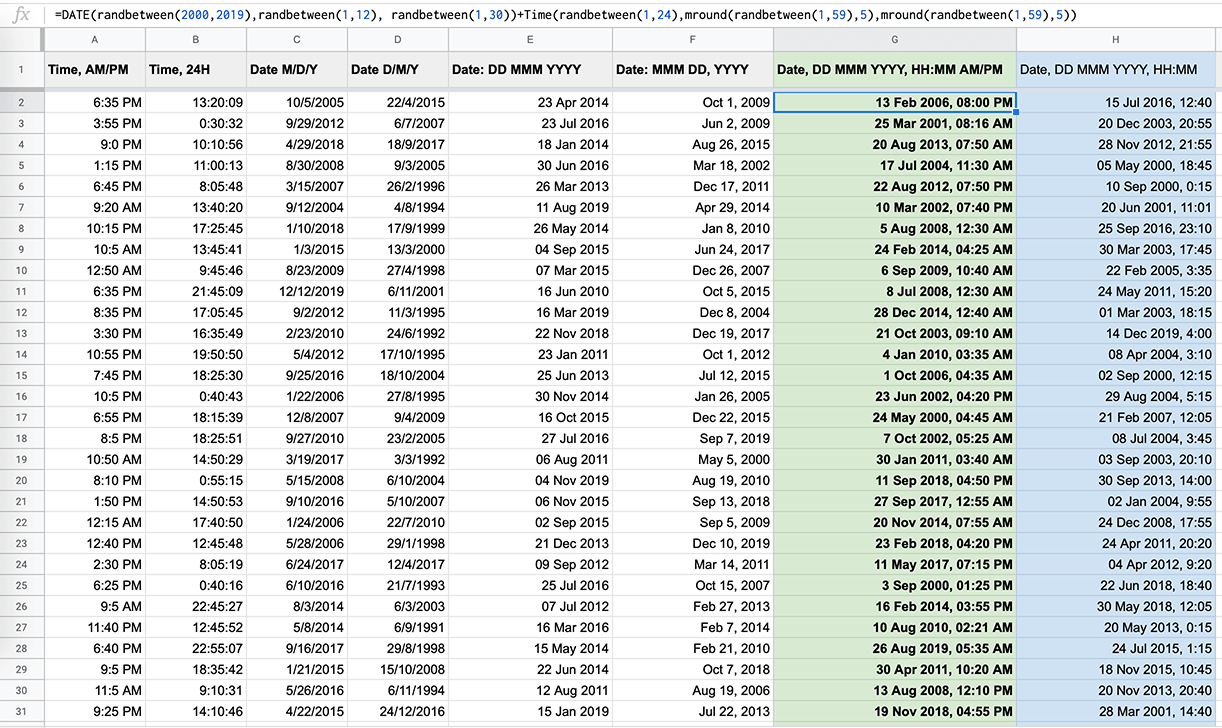
Task: Select cell '28 Dec 2014, 12:40 AM'
Action: tap(895, 312)
